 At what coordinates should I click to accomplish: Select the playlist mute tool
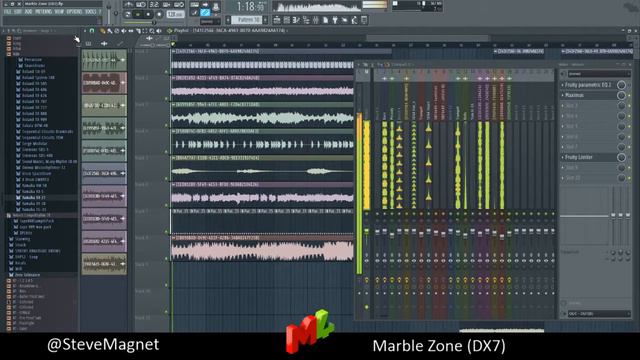click(123, 31)
